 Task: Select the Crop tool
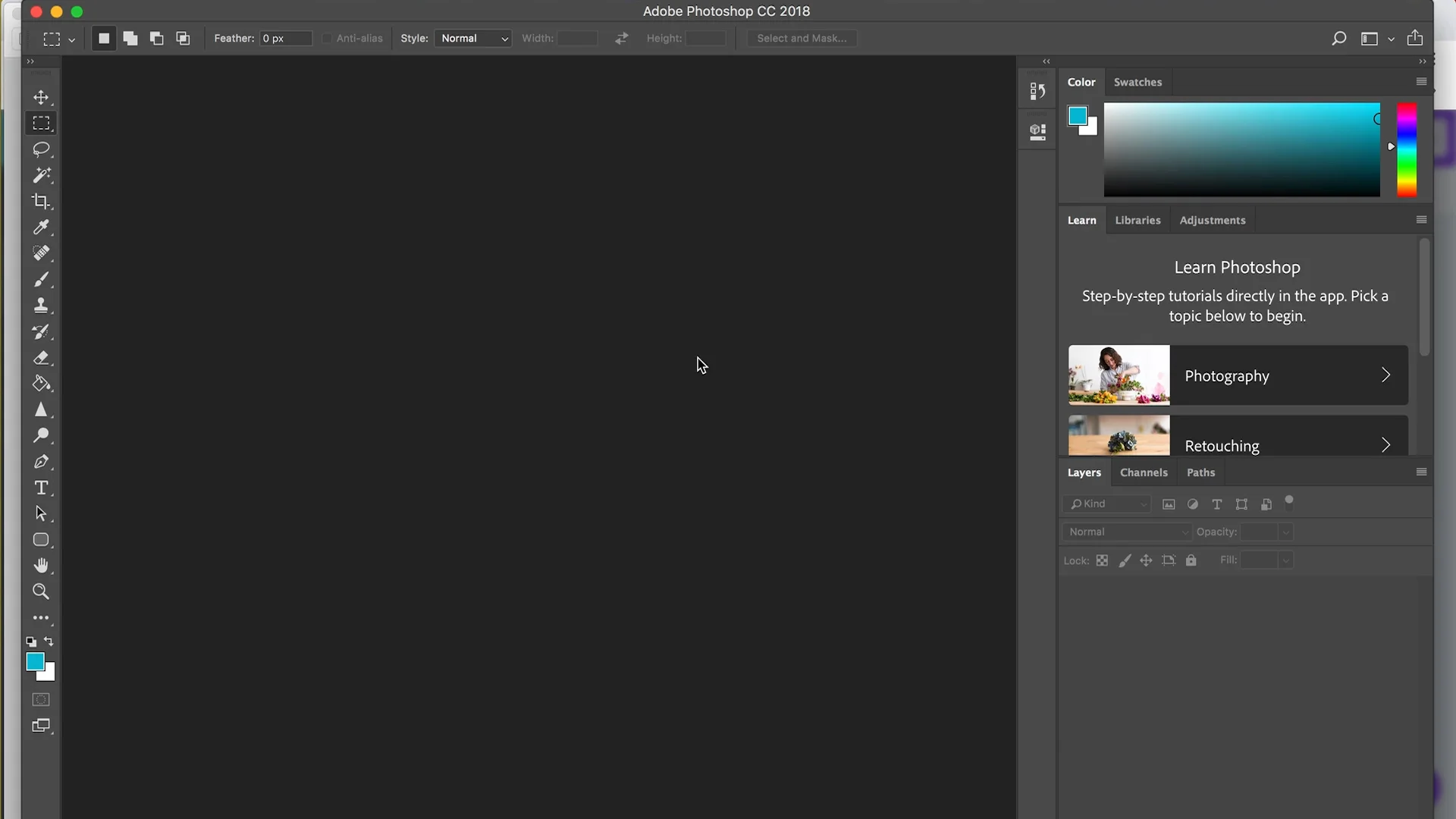(42, 201)
